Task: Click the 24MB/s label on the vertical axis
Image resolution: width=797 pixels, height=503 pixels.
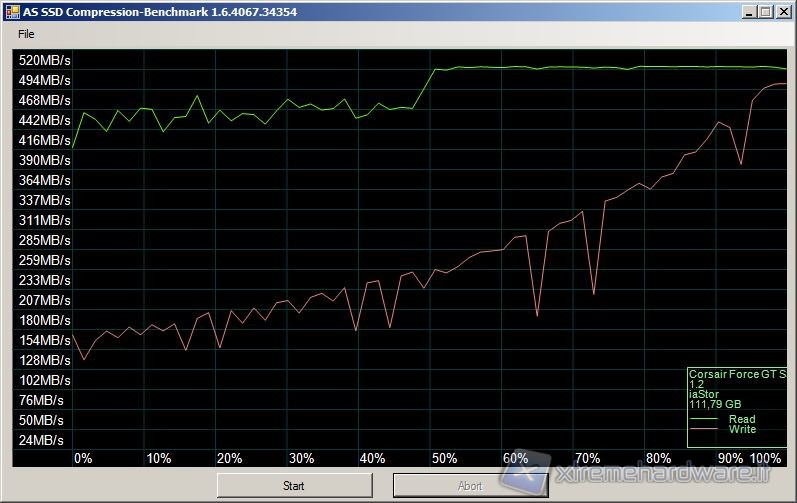Action: point(44,440)
